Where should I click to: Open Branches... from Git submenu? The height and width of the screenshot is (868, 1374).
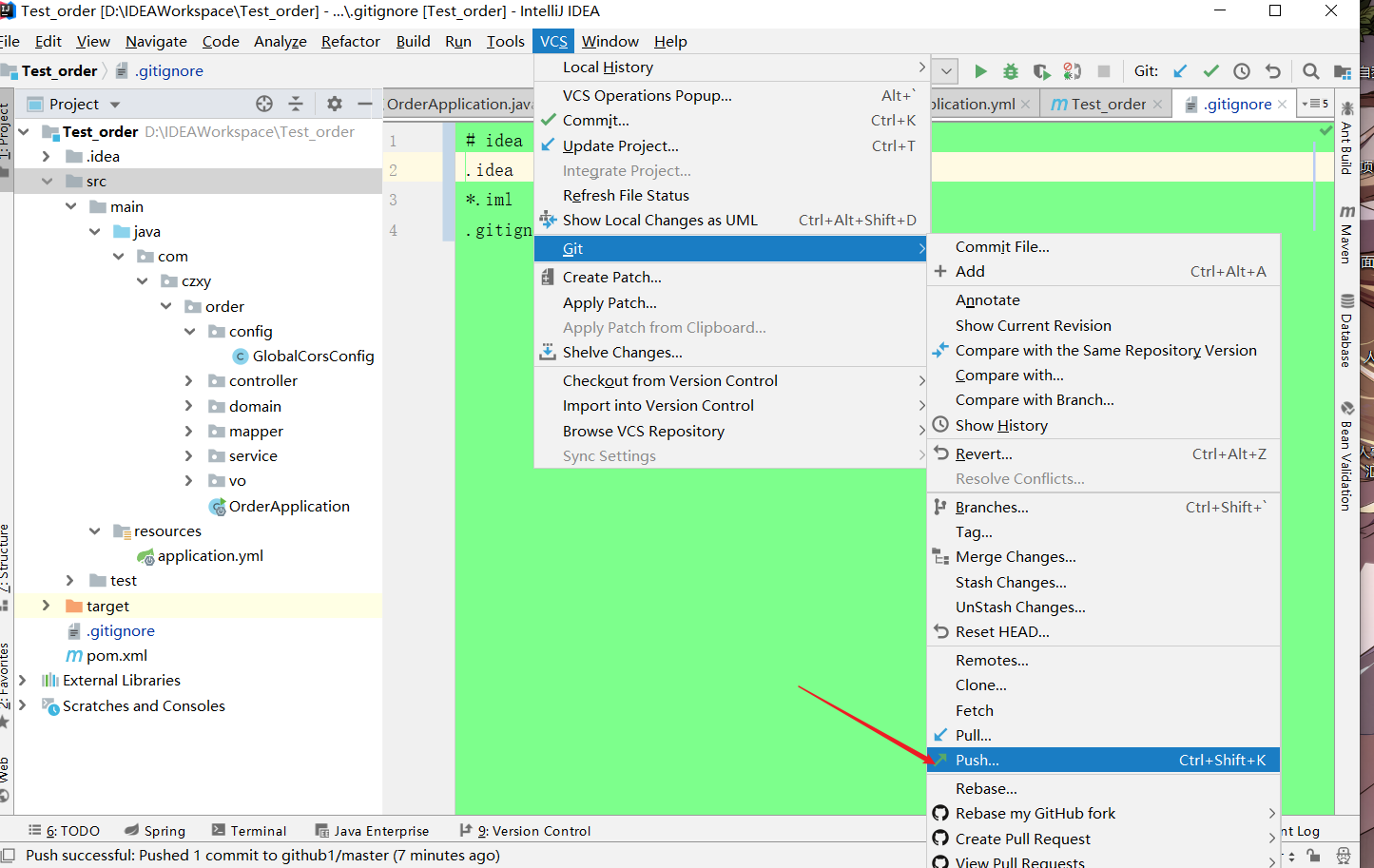pos(1103,507)
